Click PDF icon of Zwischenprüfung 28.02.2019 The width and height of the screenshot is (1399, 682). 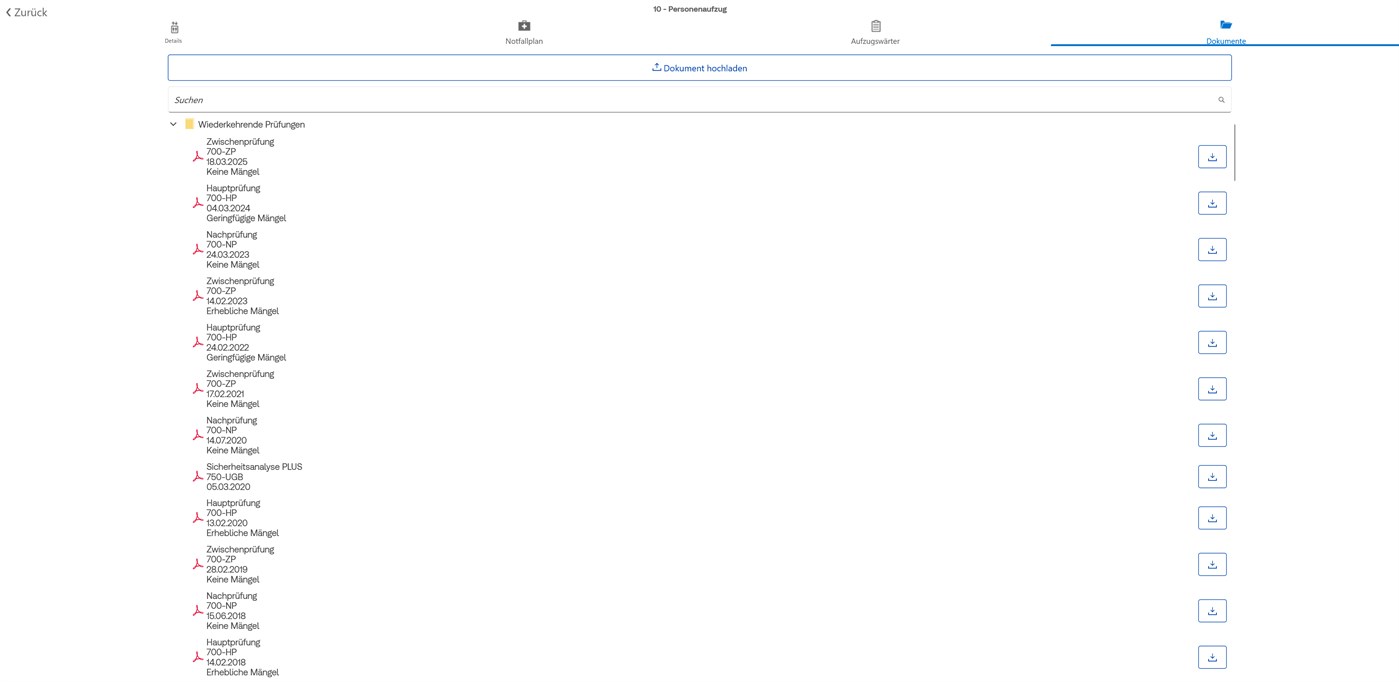point(197,564)
